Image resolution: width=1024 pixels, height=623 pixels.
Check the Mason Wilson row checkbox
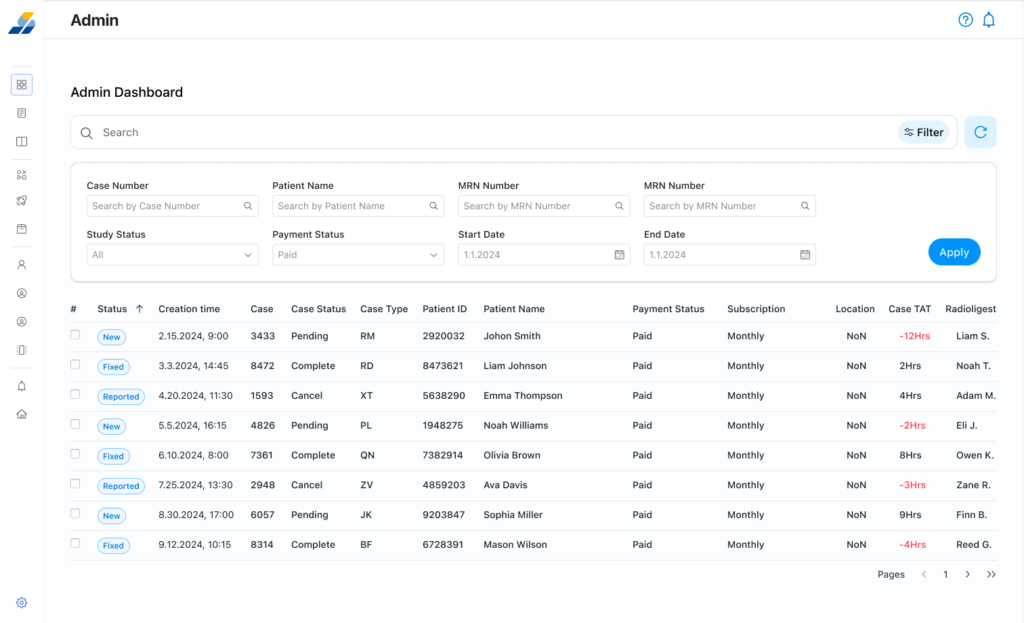click(x=75, y=544)
